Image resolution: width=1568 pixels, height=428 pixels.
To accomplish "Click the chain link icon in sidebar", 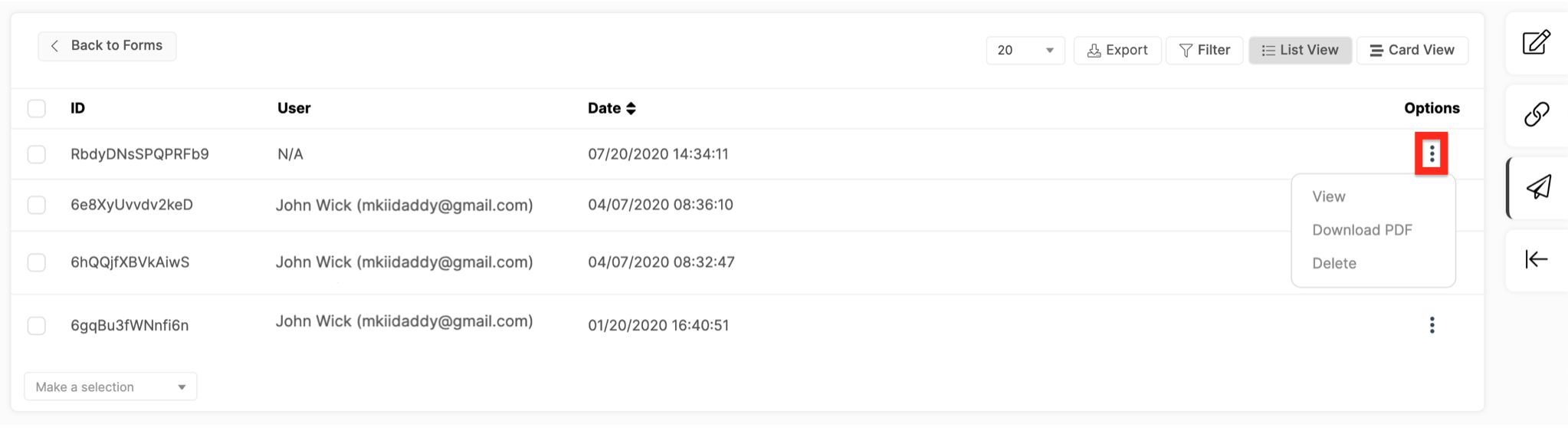I will coord(1536,114).
